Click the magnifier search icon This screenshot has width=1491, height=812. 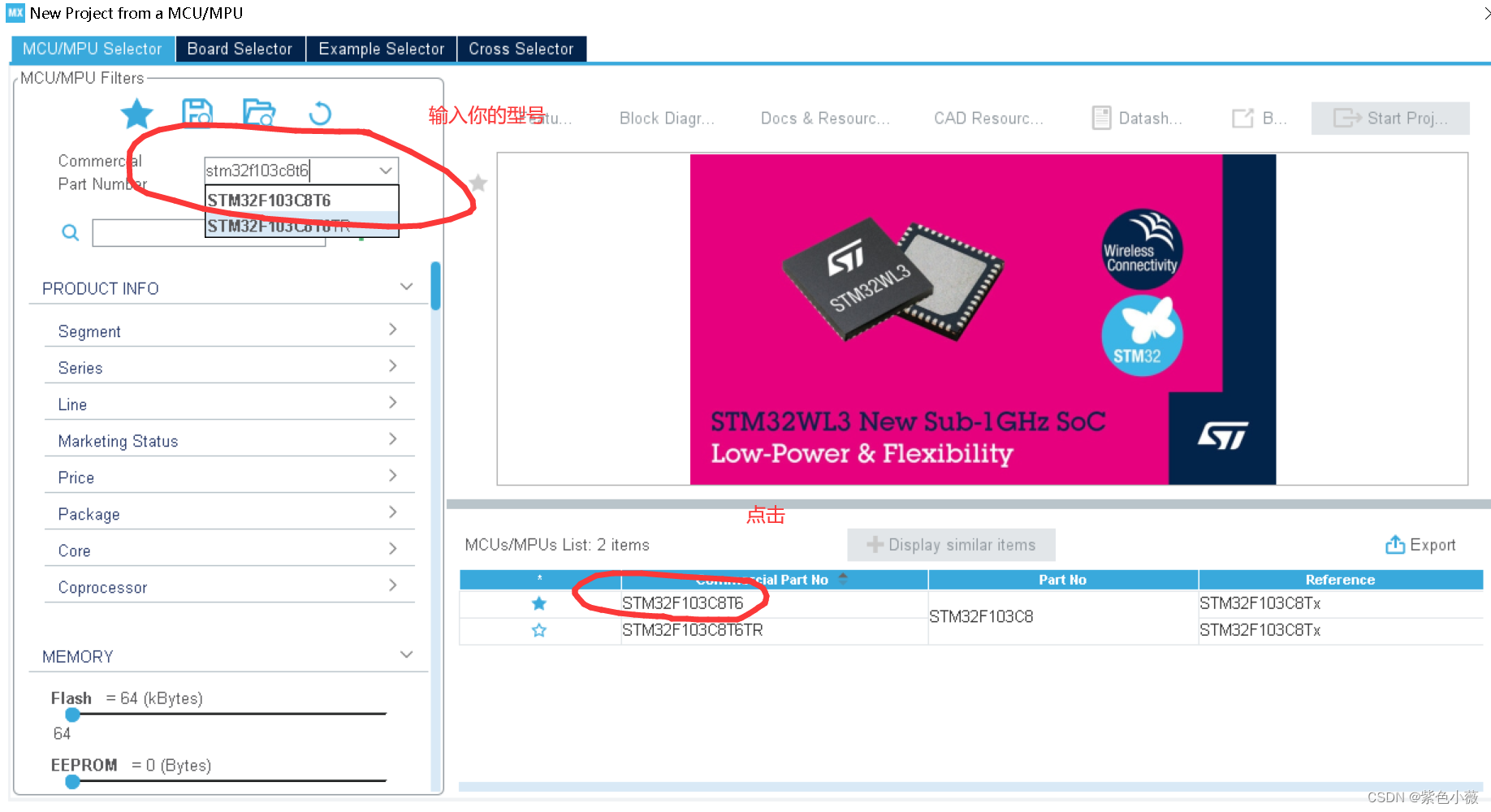tap(71, 233)
